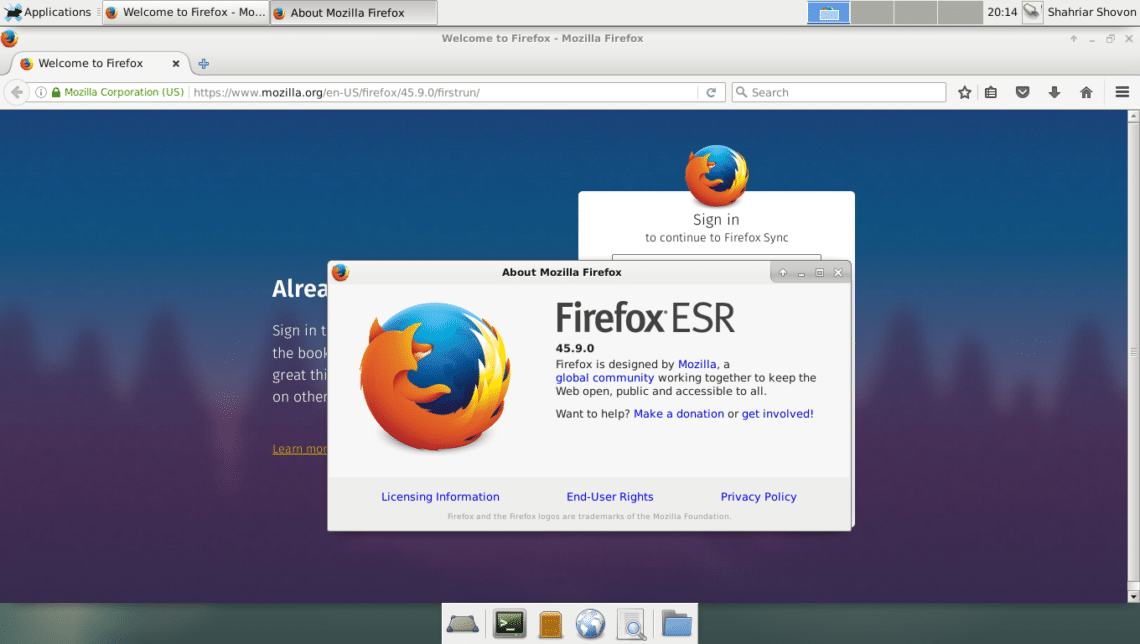Viewport: 1140px width, 644px height.
Task: Click the get involved! link
Action: 777,414
